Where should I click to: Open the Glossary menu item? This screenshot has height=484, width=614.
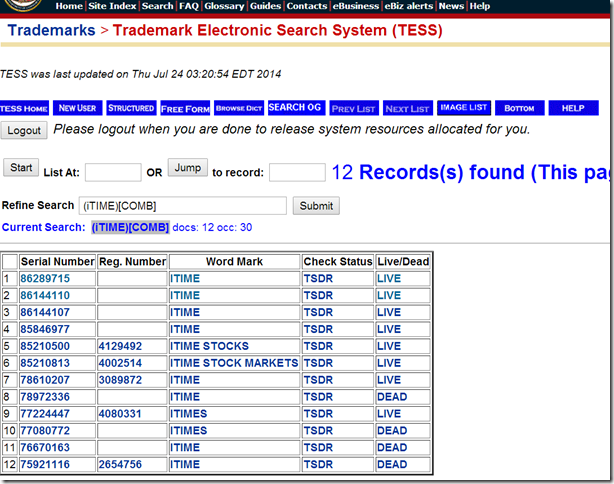224,6
